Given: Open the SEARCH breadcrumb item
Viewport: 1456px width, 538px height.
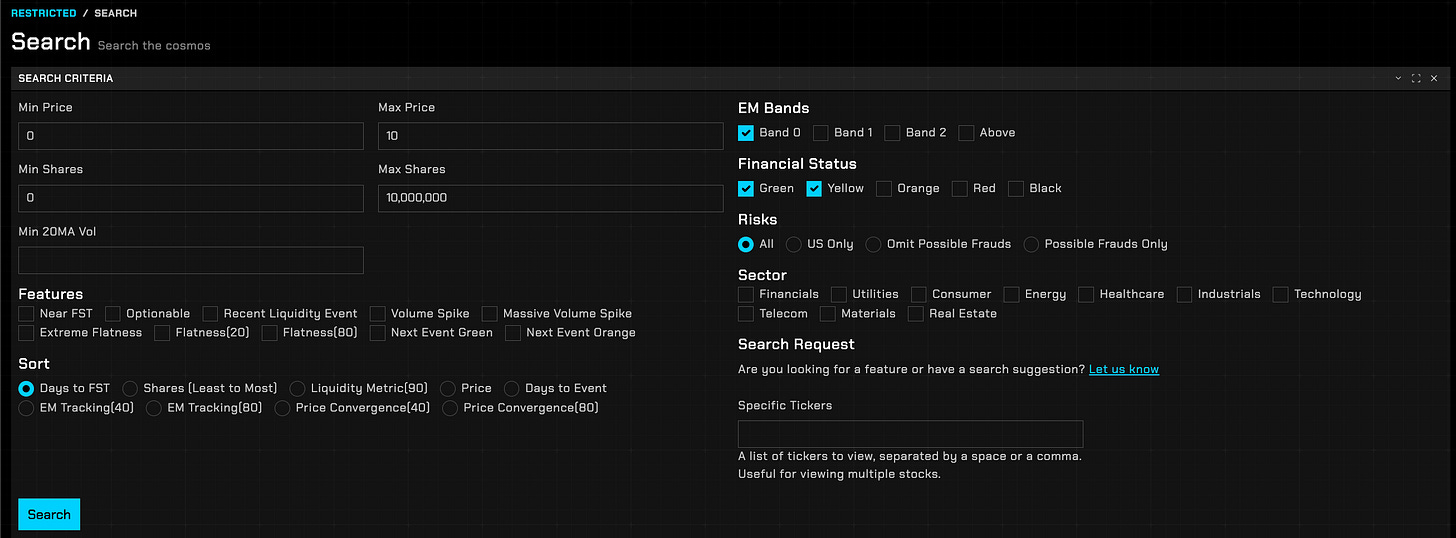Looking at the screenshot, I should 116,13.
